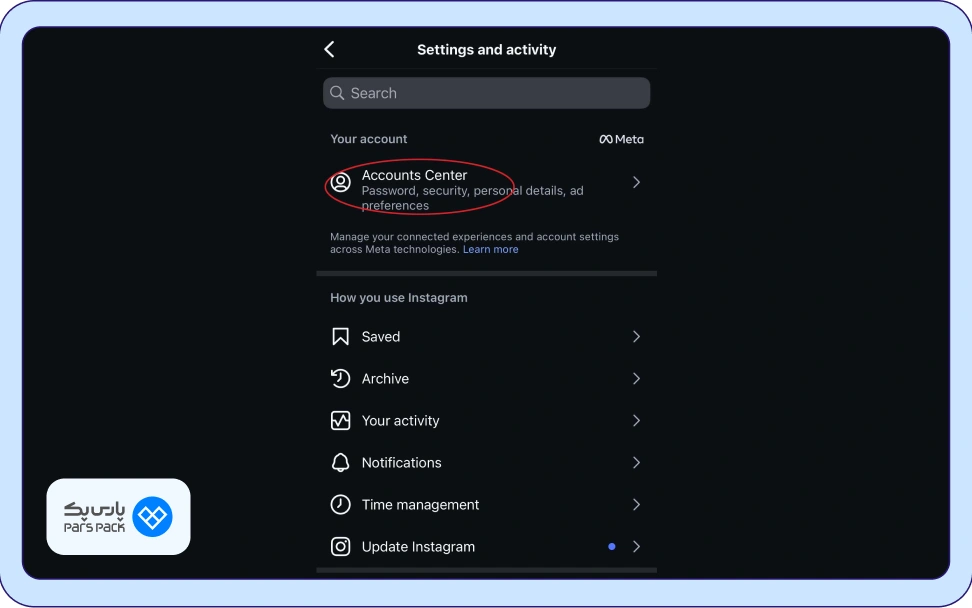Screen dimensions: 972x608
Task: Expand Archive using its right chevron
Action: pyautogui.click(x=636, y=379)
